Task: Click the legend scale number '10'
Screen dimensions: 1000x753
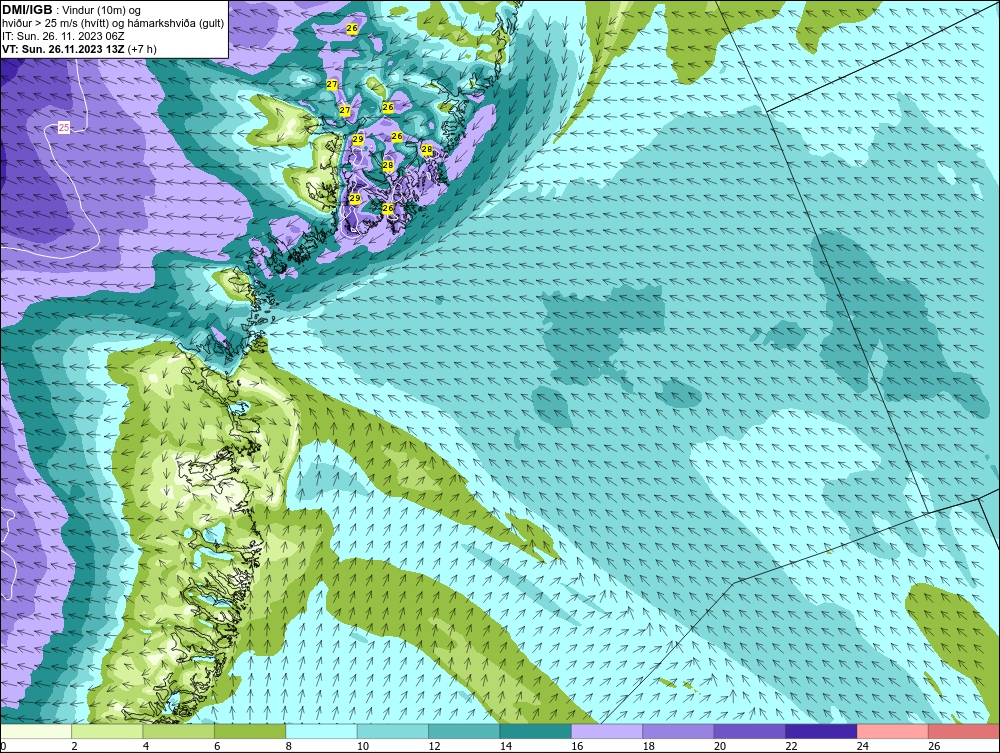Action: (x=363, y=746)
